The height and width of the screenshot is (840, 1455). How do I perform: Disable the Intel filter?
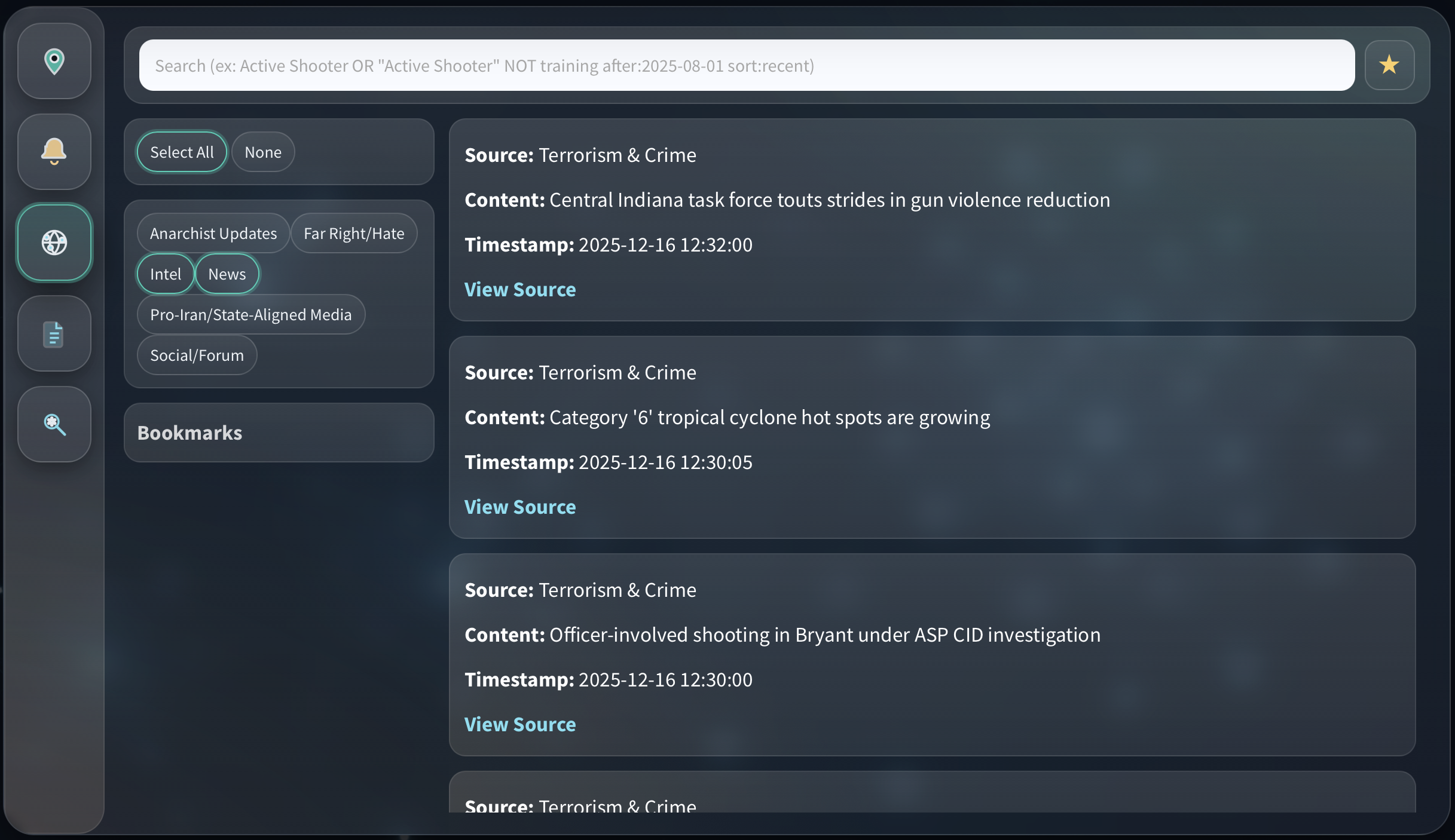[x=165, y=274]
